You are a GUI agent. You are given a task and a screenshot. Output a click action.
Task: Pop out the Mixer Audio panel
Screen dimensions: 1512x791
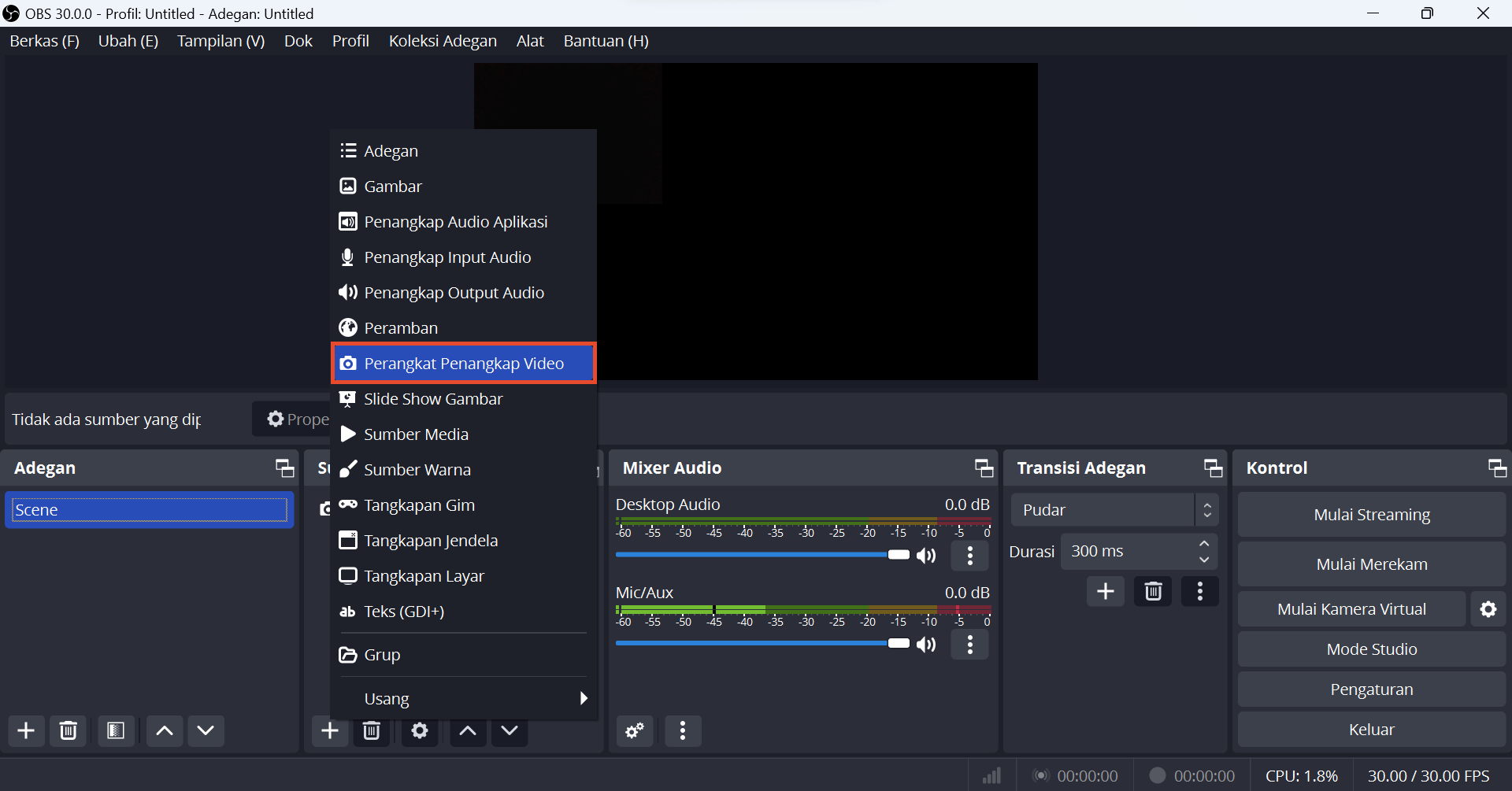coord(983,467)
